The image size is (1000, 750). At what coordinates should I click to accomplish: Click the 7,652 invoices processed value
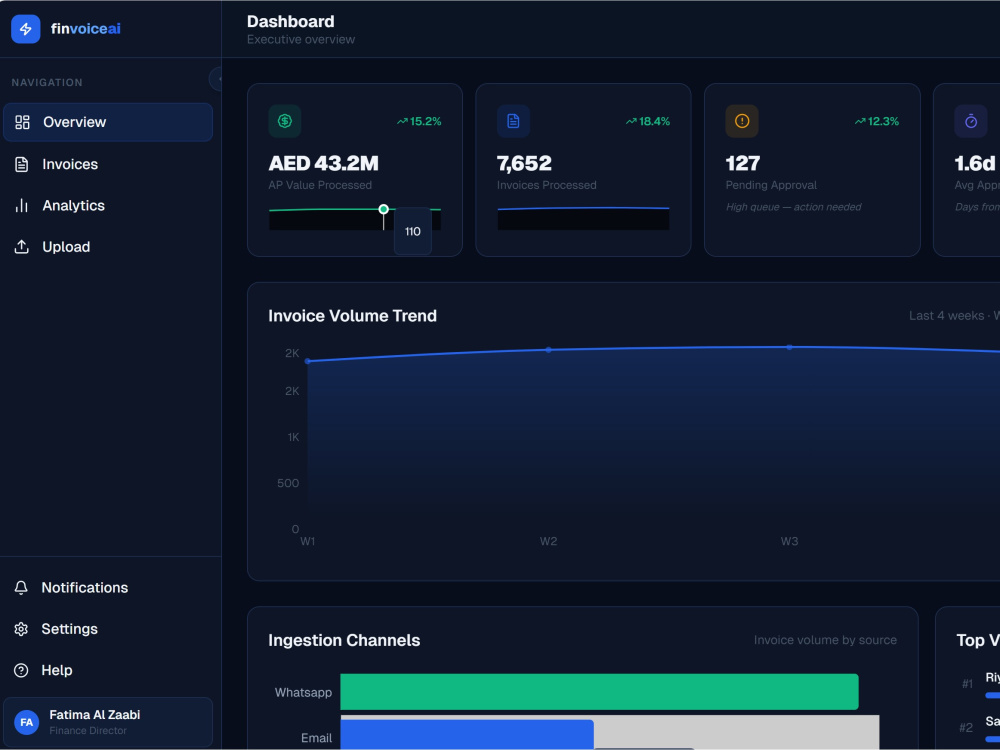coord(524,163)
